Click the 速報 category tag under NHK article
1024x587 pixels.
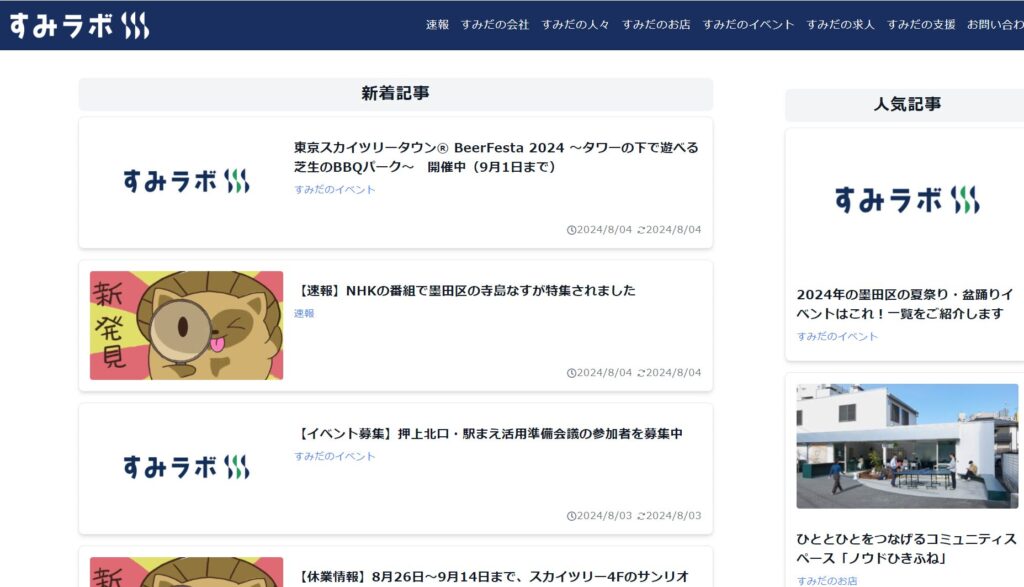(304, 313)
